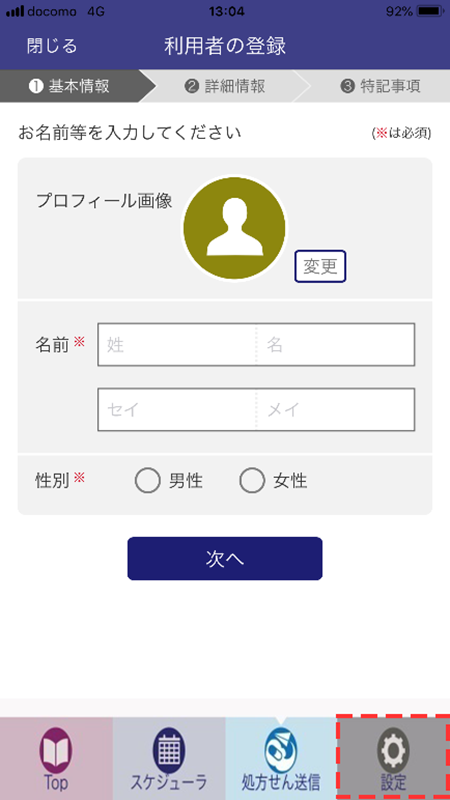The height and width of the screenshot is (800, 450).
Task: Focus the セイ katakana field
Action: (177, 410)
